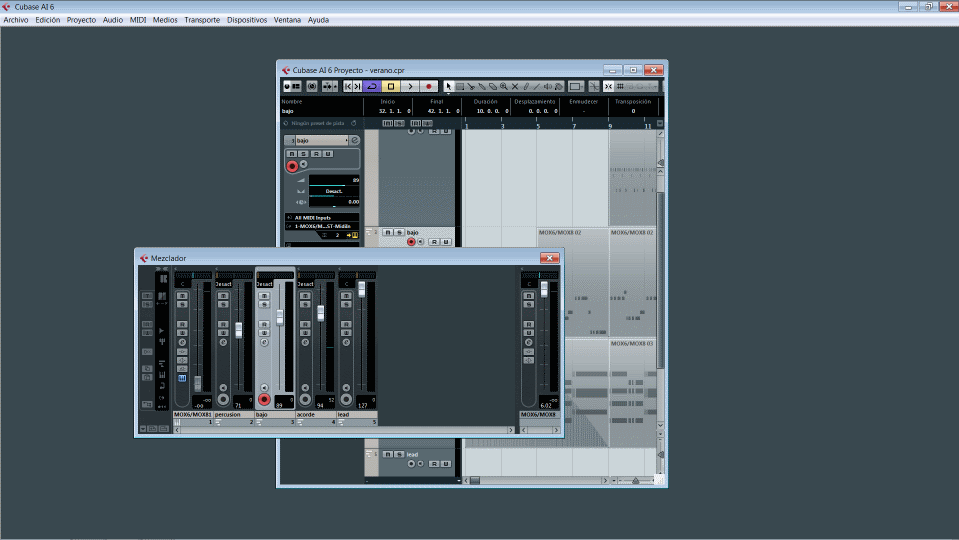Open the Edición menu
The image size is (959, 540).
point(48,20)
